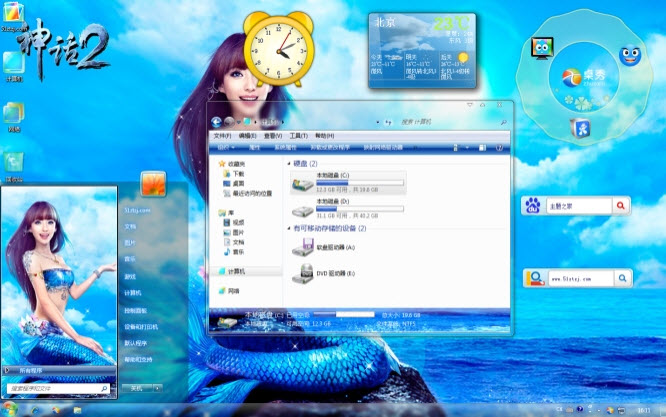
Task: Click the Forward arrow in the Explorer window
Action: click(x=229, y=122)
